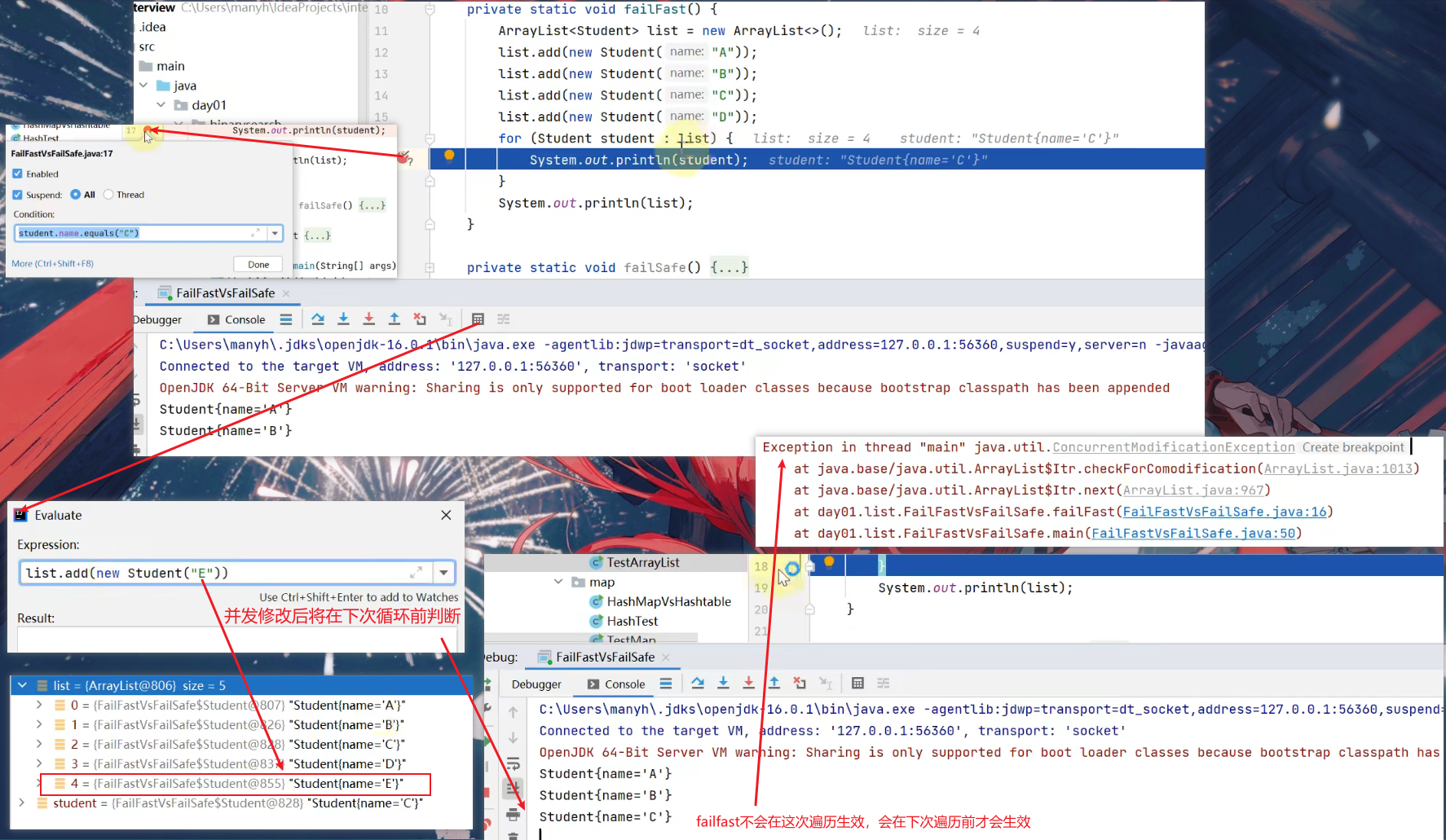The height and width of the screenshot is (840, 1446).
Task: Open the ArrayList.java:1013 stack trace link
Action: click(x=1338, y=468)
